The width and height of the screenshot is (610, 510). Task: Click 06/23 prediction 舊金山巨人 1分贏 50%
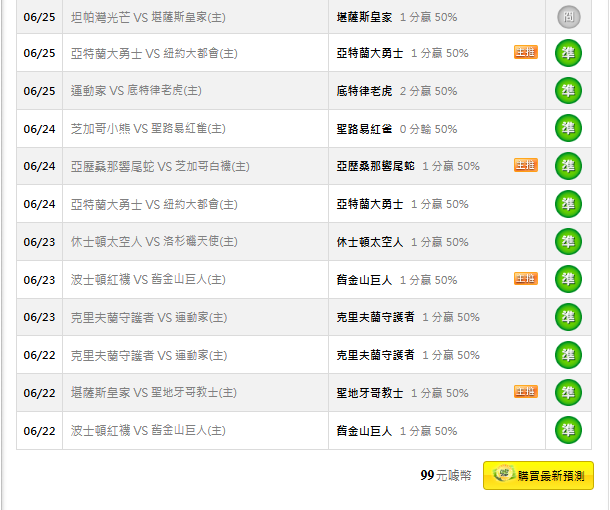click(397, 280)
